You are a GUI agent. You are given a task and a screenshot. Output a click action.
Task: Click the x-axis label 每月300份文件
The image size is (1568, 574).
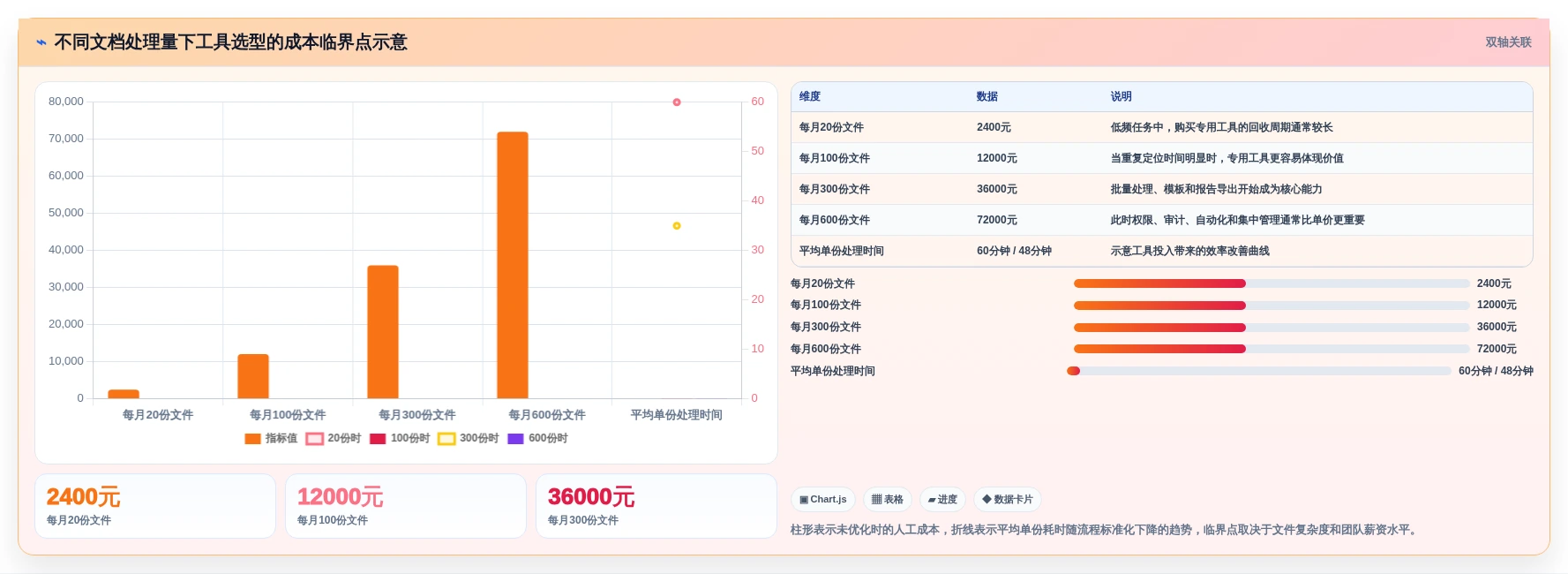coord(417,415)
